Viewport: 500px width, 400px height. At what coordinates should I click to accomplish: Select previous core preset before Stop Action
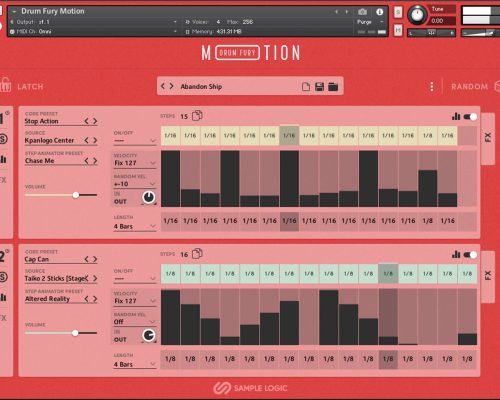point(86,121)
